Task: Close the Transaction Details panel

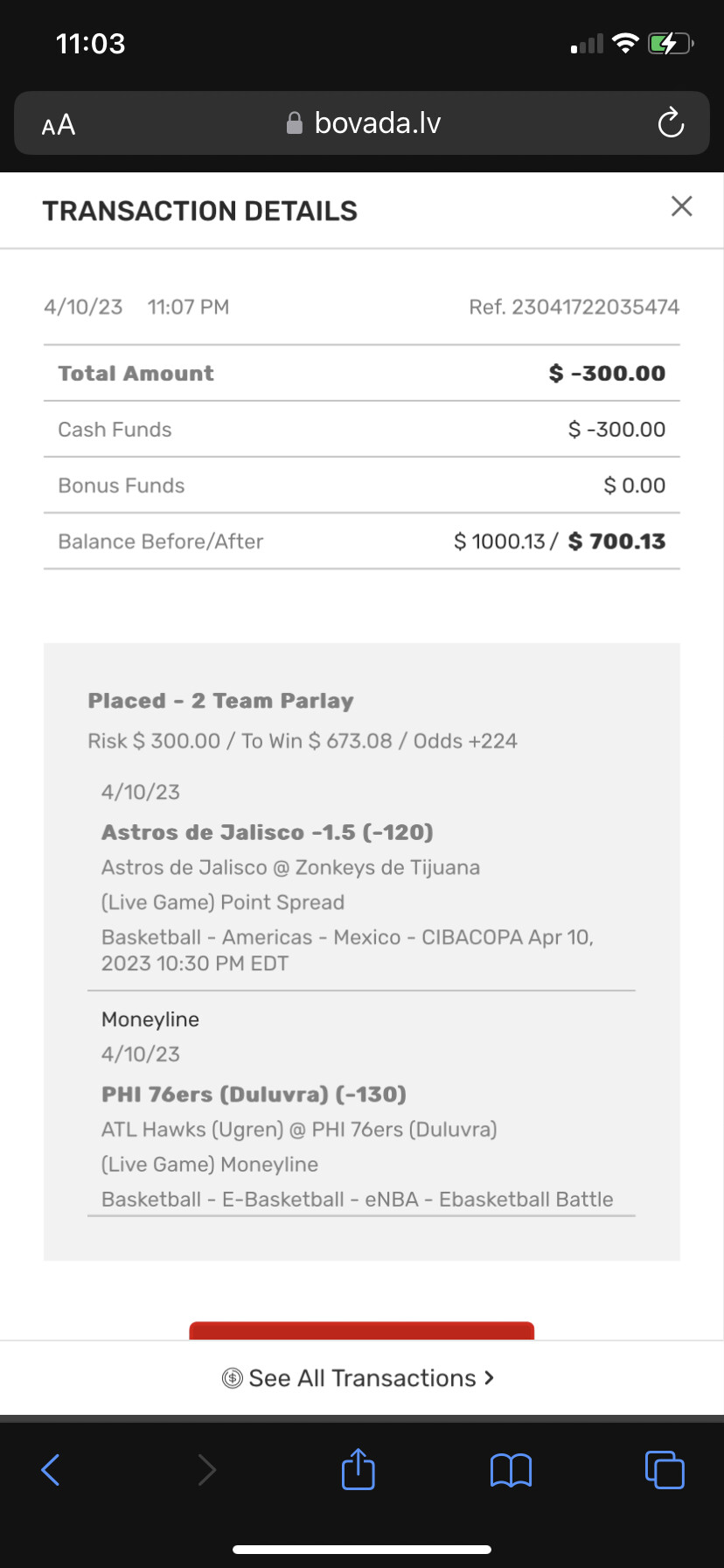Action: click(x=681, y=206)
